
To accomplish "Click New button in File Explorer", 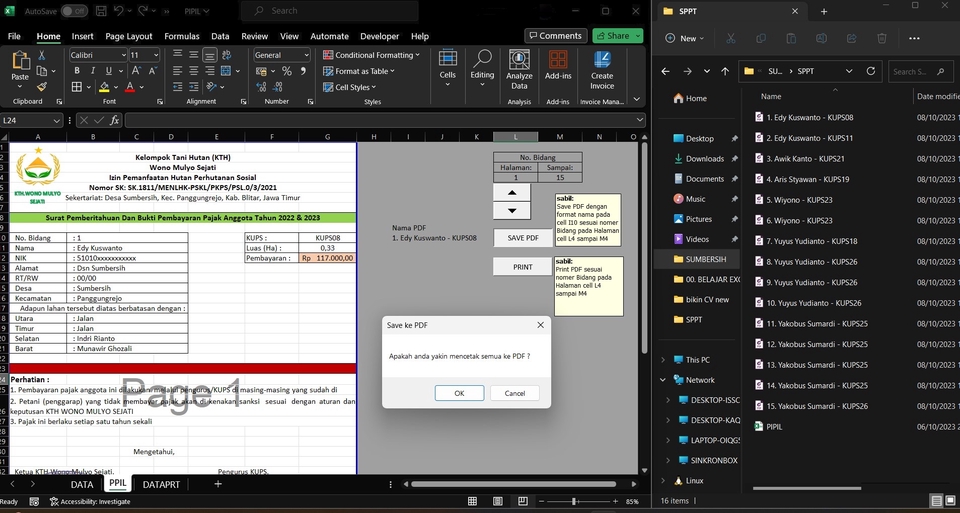I will 683,38.
